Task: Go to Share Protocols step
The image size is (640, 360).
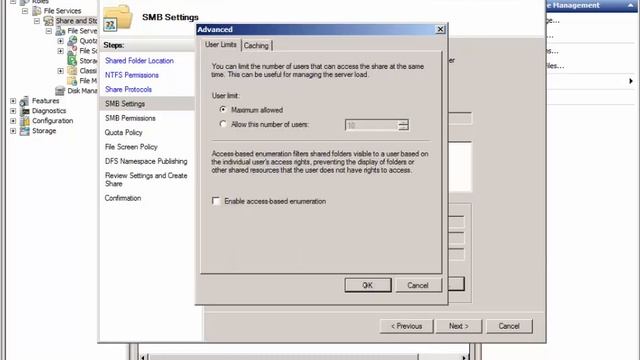Action: click(x=128, y=89)
